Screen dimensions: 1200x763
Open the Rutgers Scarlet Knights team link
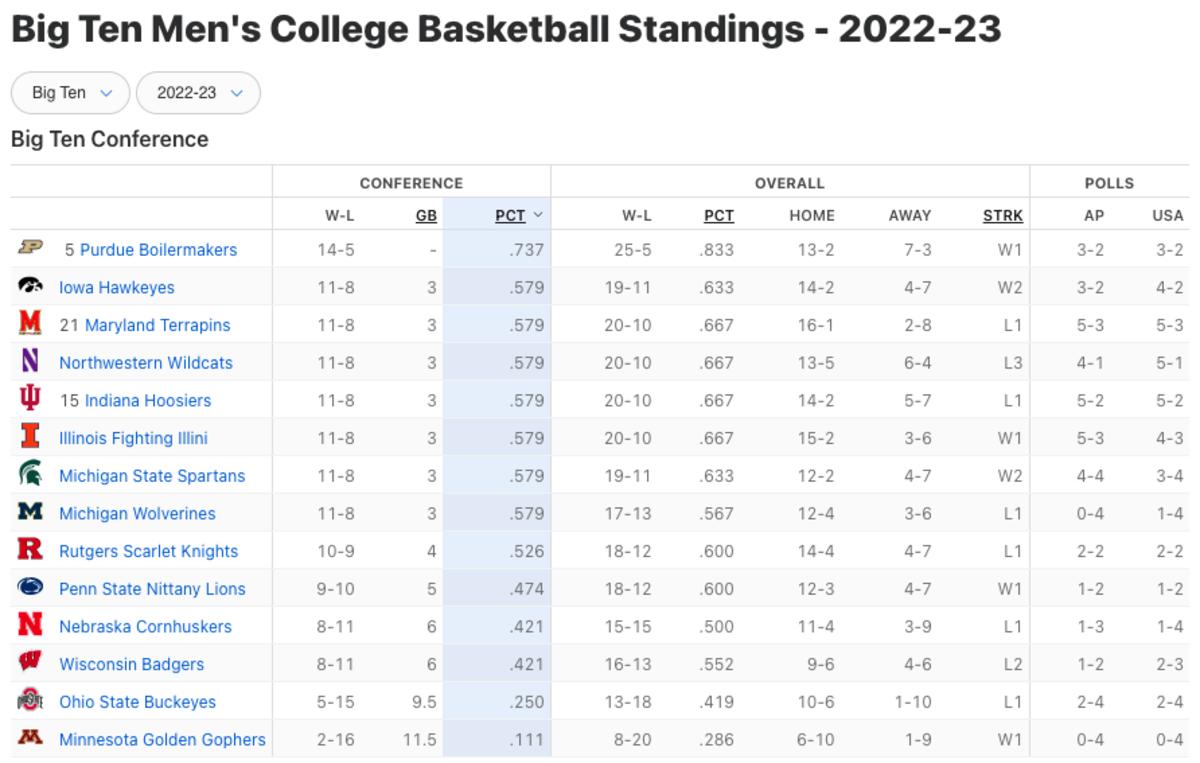click(149, 551)
